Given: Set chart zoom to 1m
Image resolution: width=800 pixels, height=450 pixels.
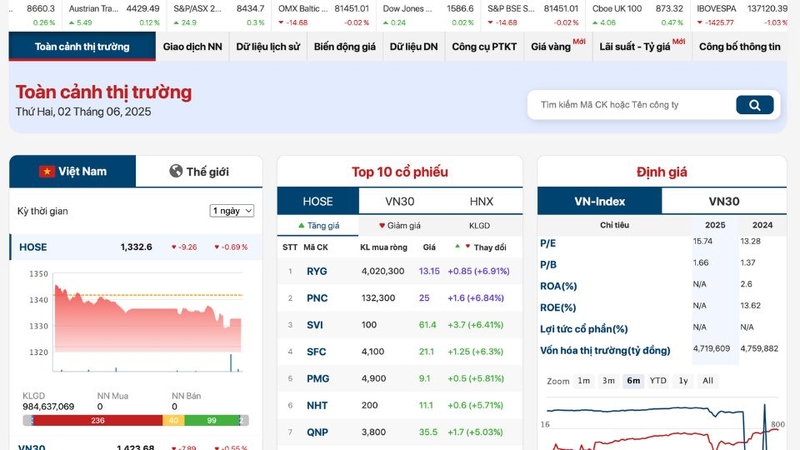Looking at the screenshot, I should (x=584, y=381).
